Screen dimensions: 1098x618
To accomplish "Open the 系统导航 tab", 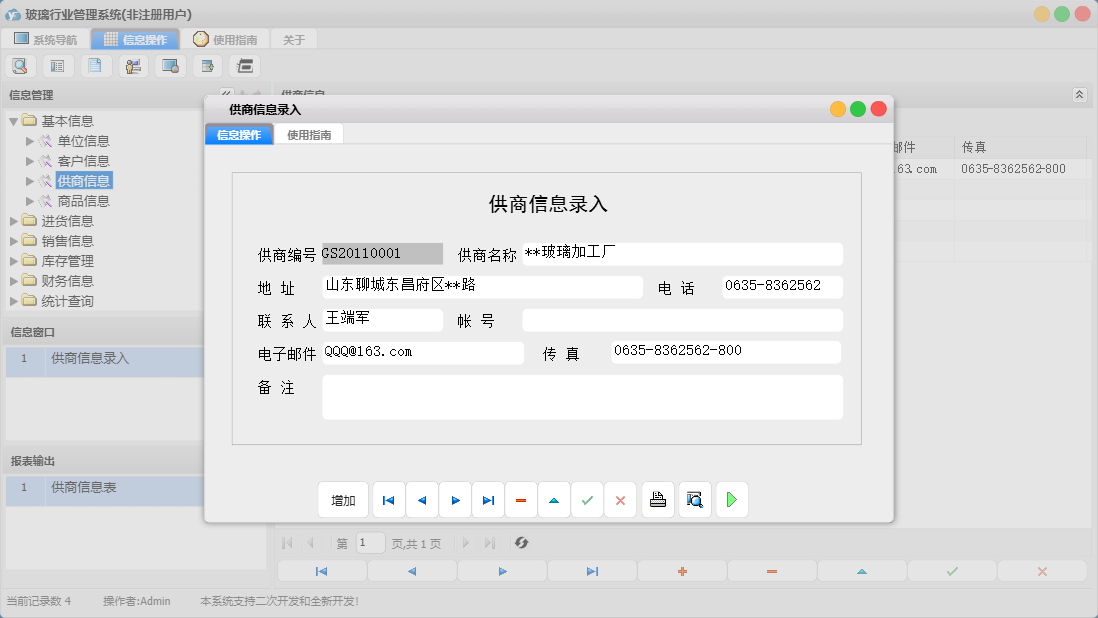I will (x=47, y=38).
